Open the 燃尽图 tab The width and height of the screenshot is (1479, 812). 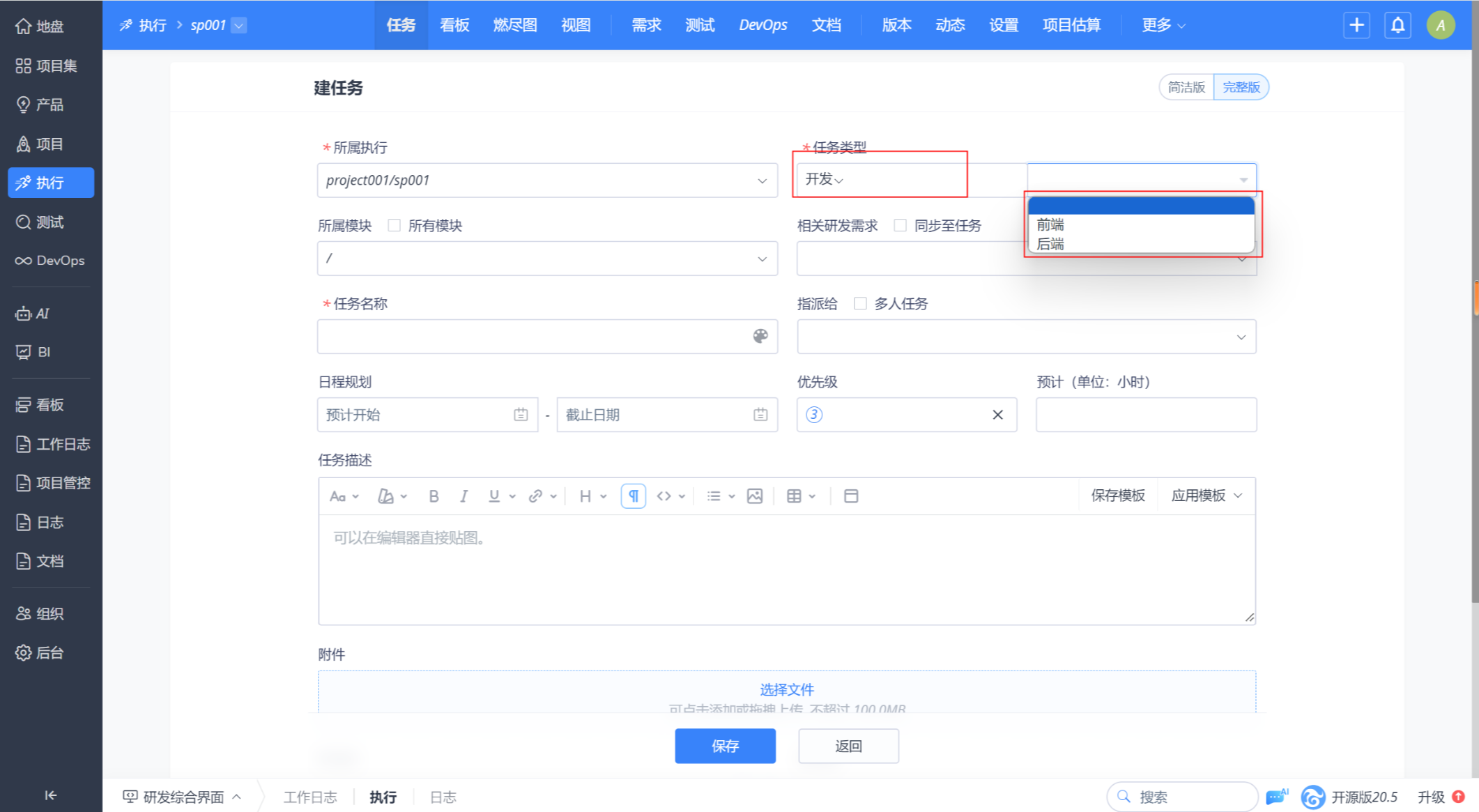pyautogui.click(x=514, y=26)
